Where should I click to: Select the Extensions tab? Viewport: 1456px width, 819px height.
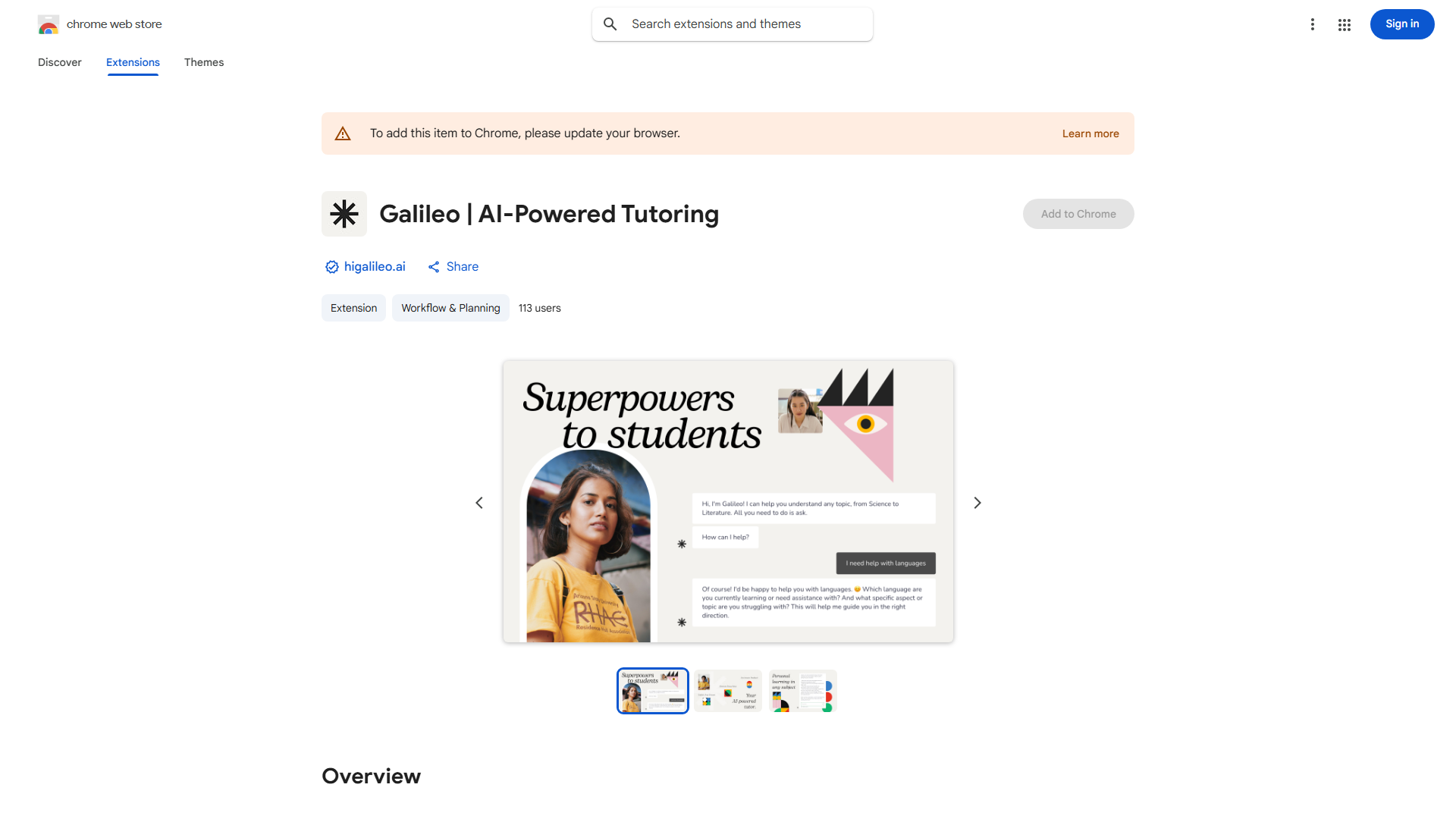(133, 62)
